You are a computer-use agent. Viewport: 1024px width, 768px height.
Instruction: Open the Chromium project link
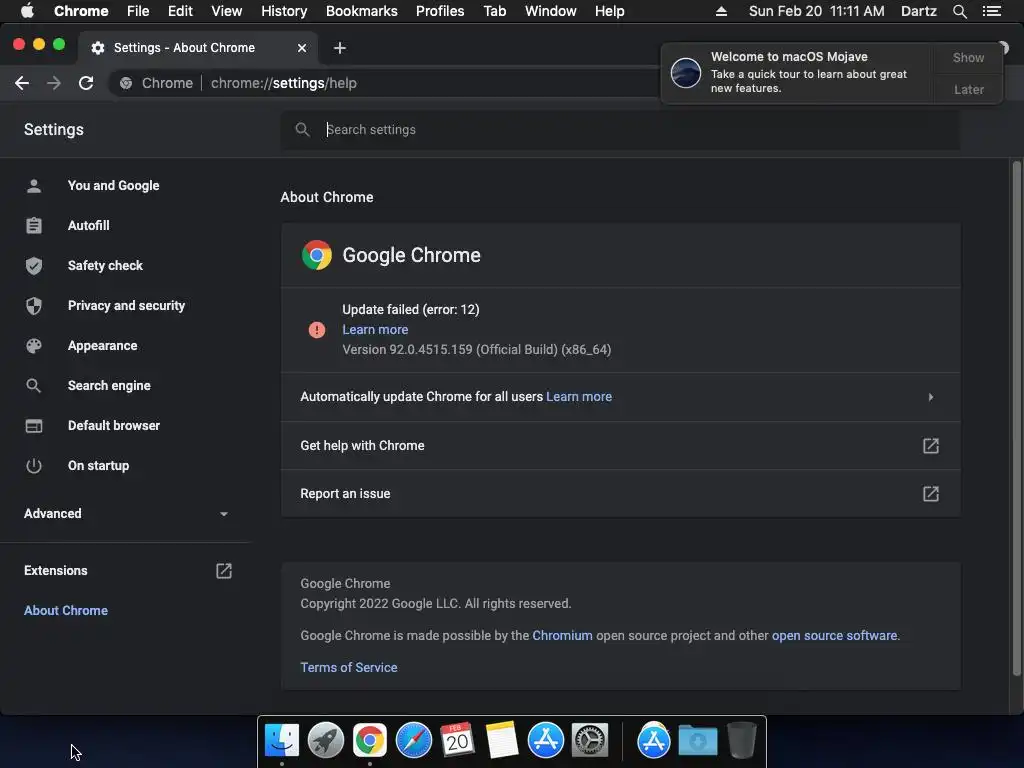tap(562, 635)
